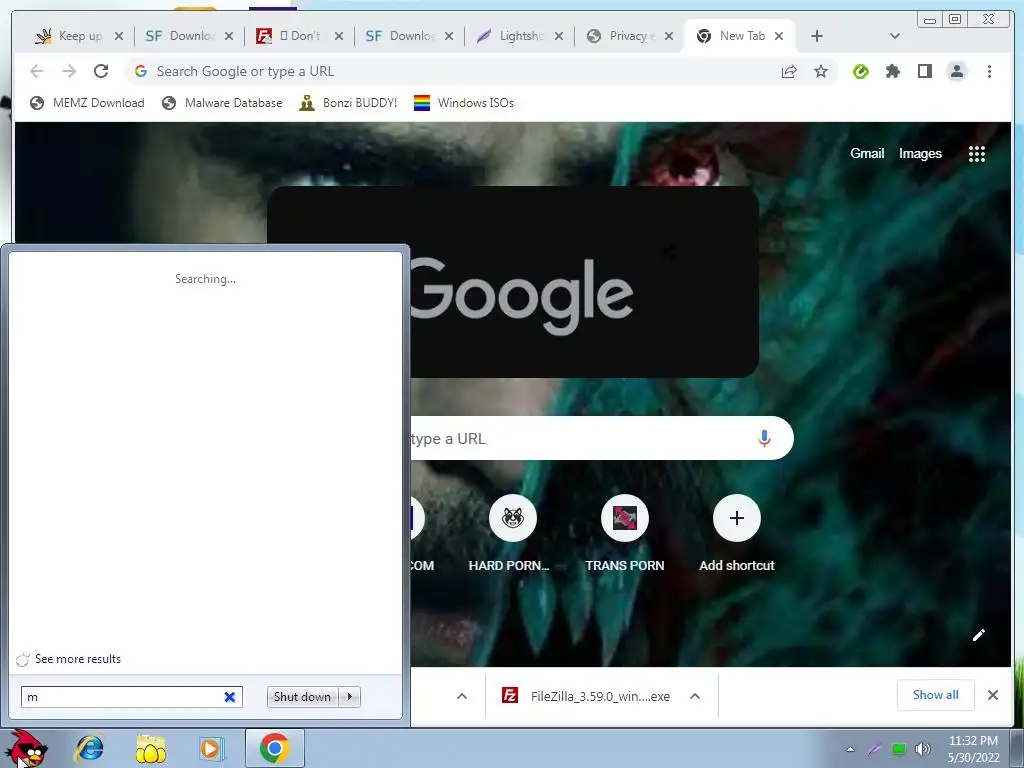The height and width of the screenshot is (768, 1024).
Task: Click the Images link
Action: click(x=920, y=153)
